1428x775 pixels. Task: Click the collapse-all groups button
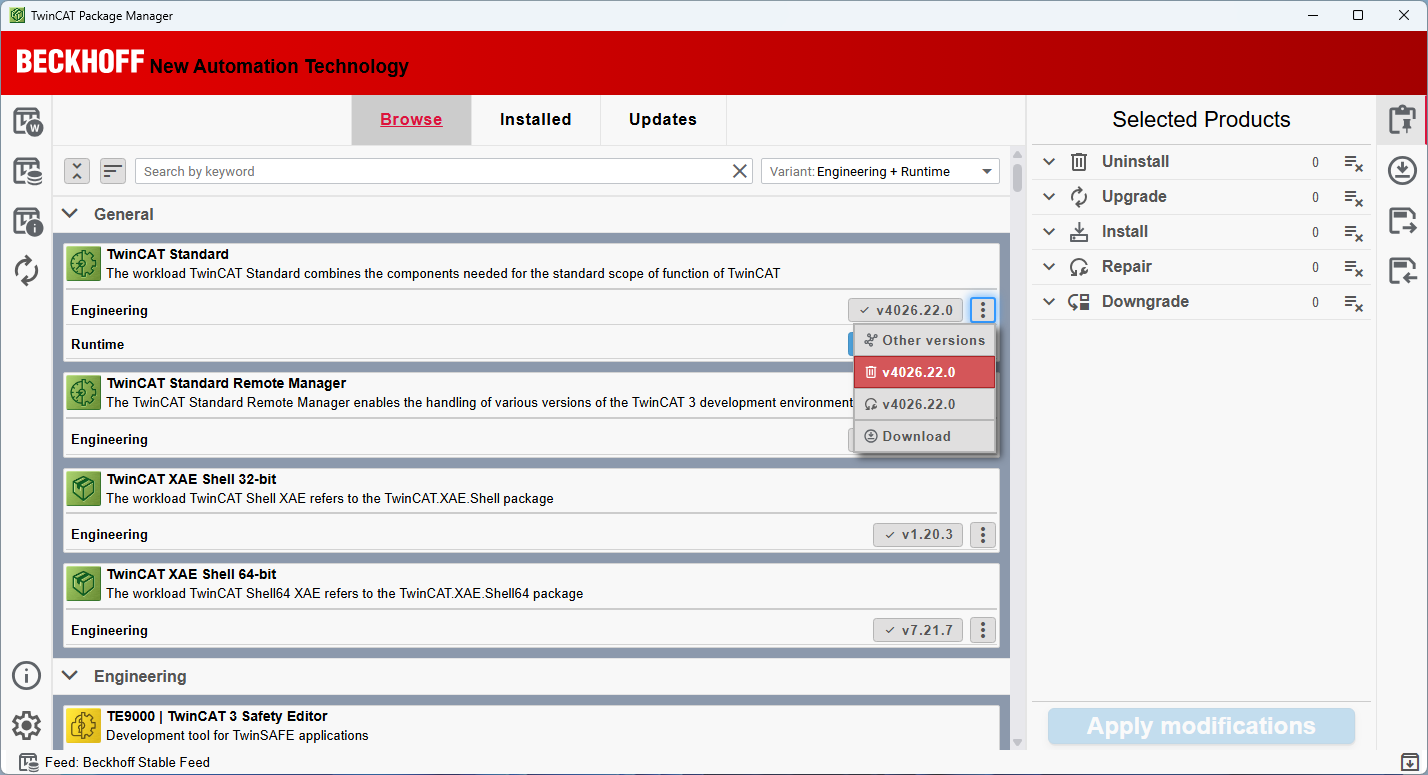(77, 171)
